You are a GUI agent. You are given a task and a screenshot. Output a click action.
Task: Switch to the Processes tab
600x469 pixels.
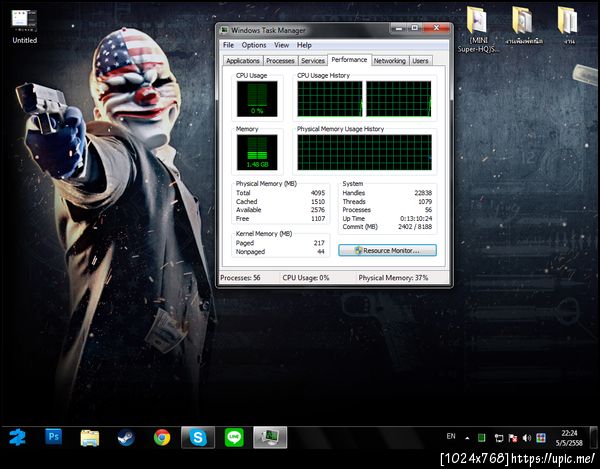[280, 61]
